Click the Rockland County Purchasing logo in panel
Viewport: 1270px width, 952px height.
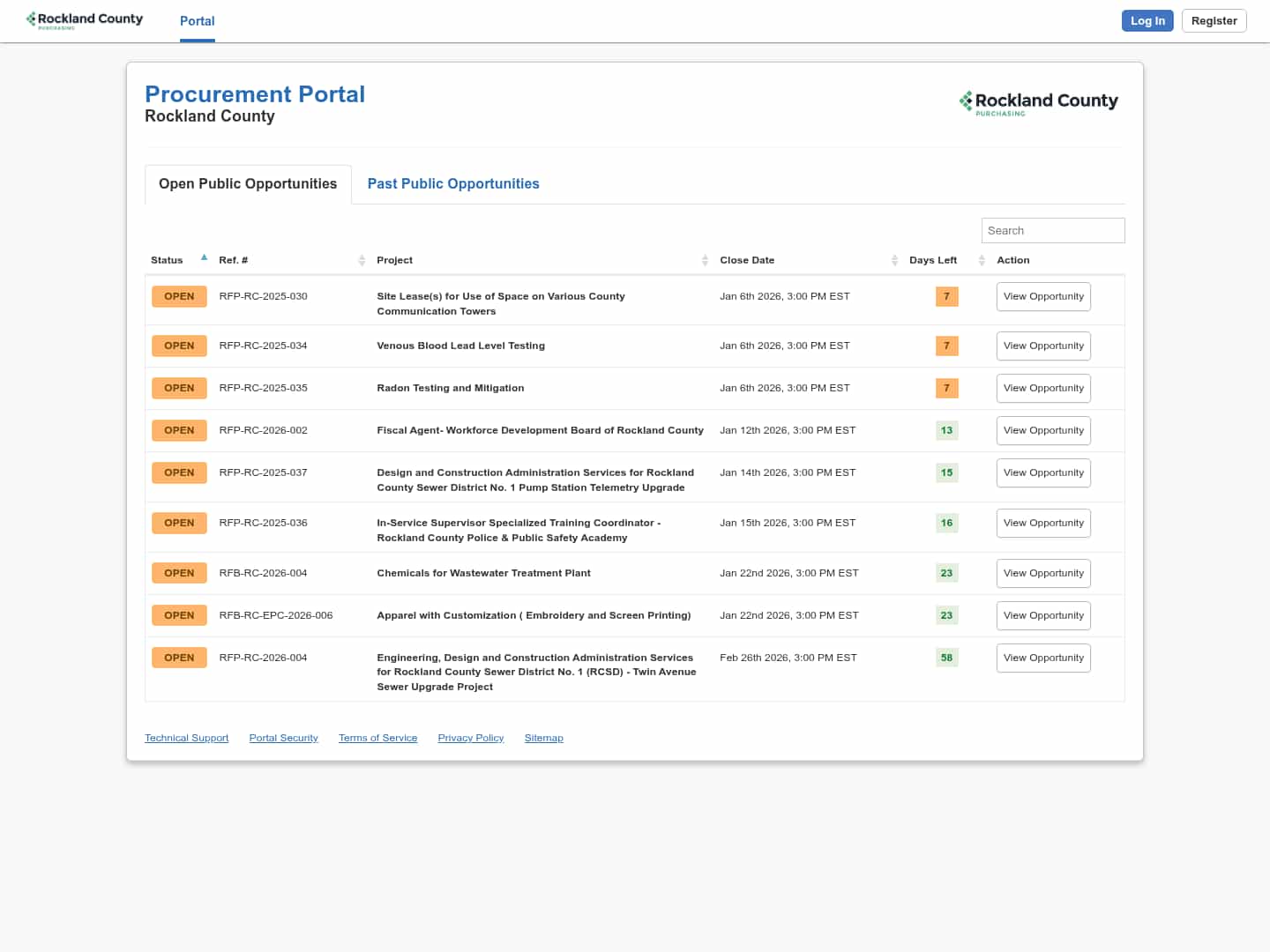pyautogui.click(x=1038, y=103)
